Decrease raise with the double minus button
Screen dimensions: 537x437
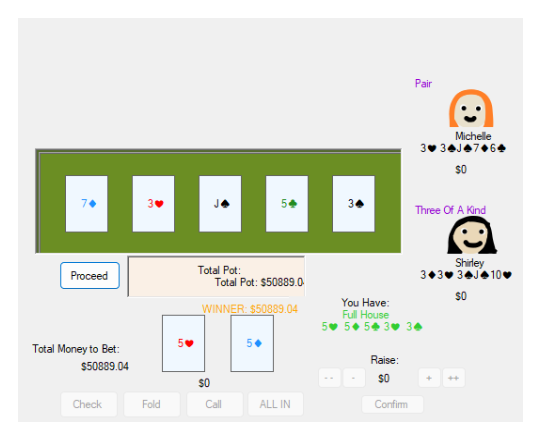click(329, 378)
